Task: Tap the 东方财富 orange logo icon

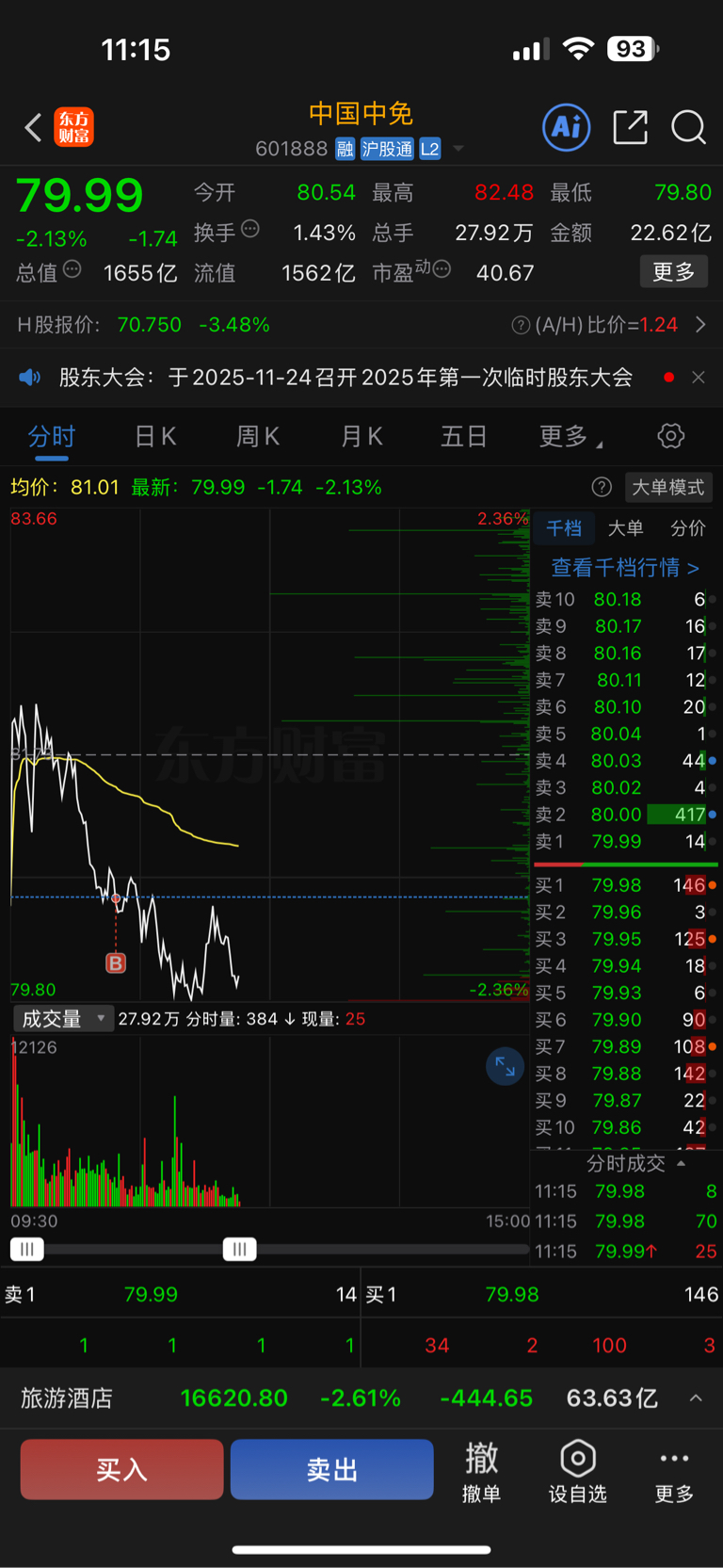Action: [x=73, y=127]
